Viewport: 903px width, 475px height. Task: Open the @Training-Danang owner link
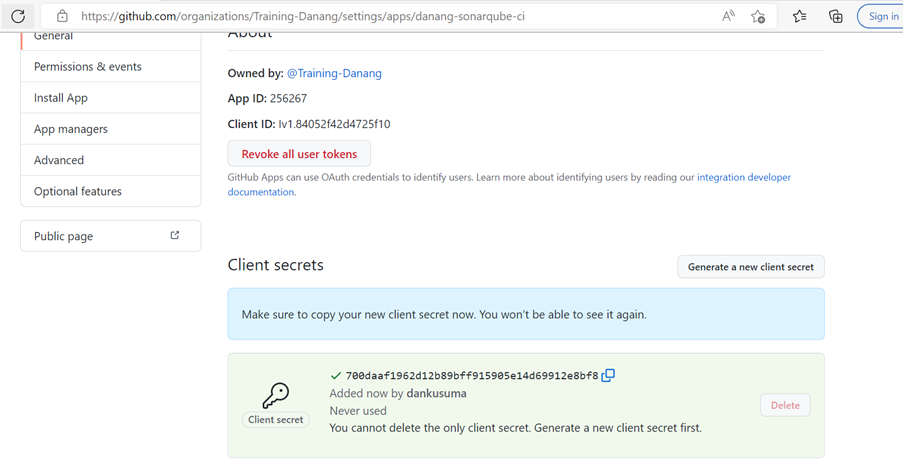[334, 73]
